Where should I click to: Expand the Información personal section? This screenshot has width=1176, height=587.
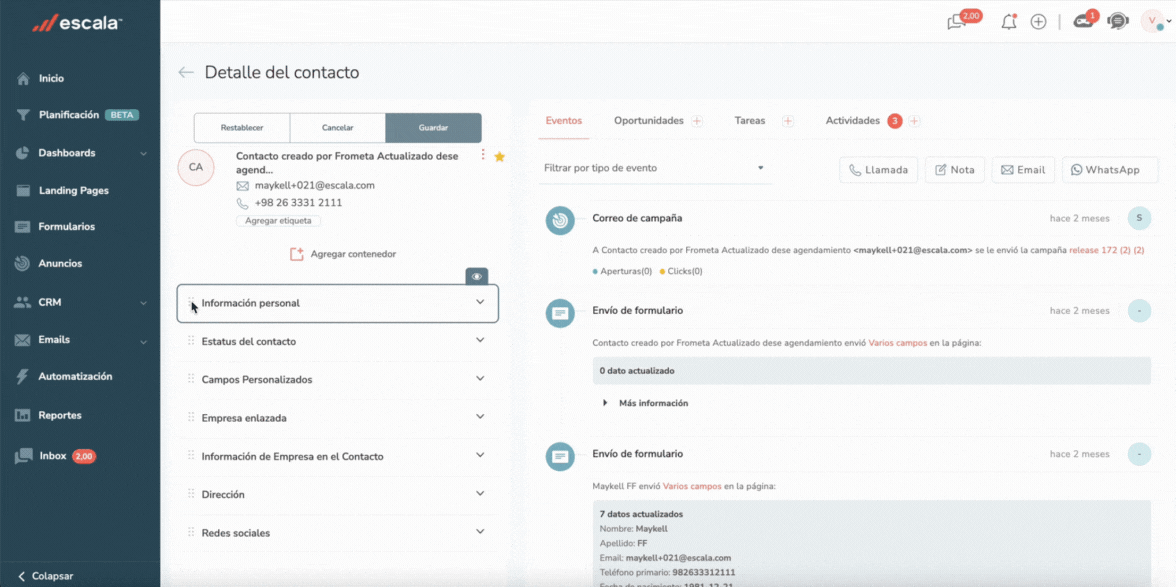(x=480, y=302)
